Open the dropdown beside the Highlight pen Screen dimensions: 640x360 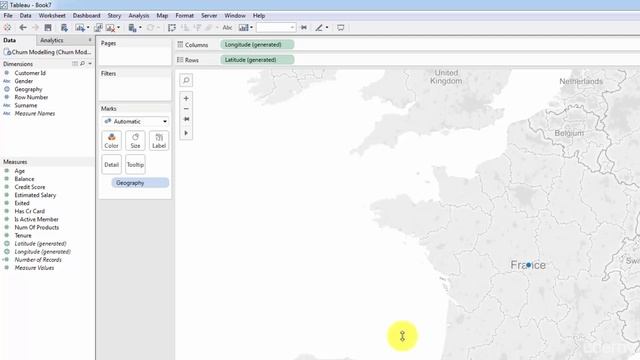[x=327, y=27]
